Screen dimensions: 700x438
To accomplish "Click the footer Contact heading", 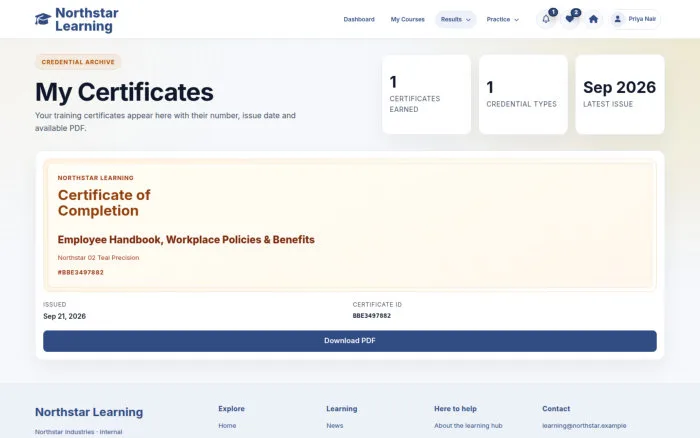I will click(556, 409).
